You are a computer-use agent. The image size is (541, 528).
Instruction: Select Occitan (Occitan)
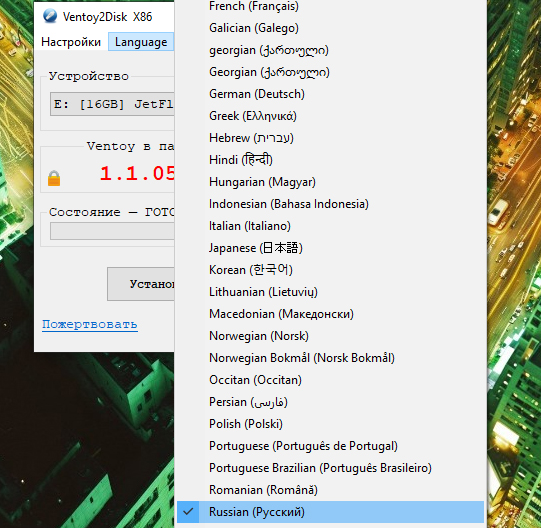[x=330, y=380]
